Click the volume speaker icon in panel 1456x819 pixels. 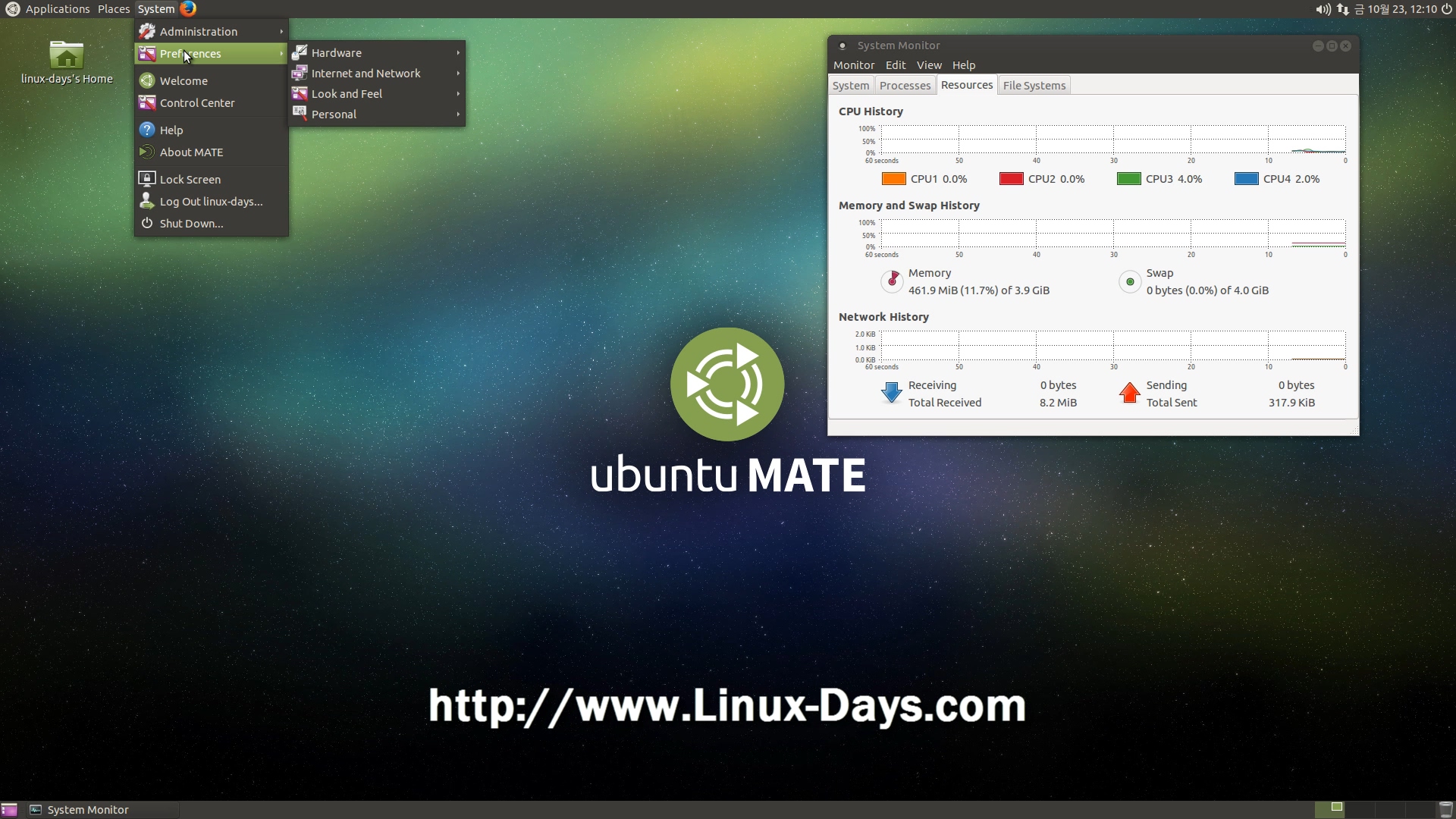click(x=1323, y=9)
